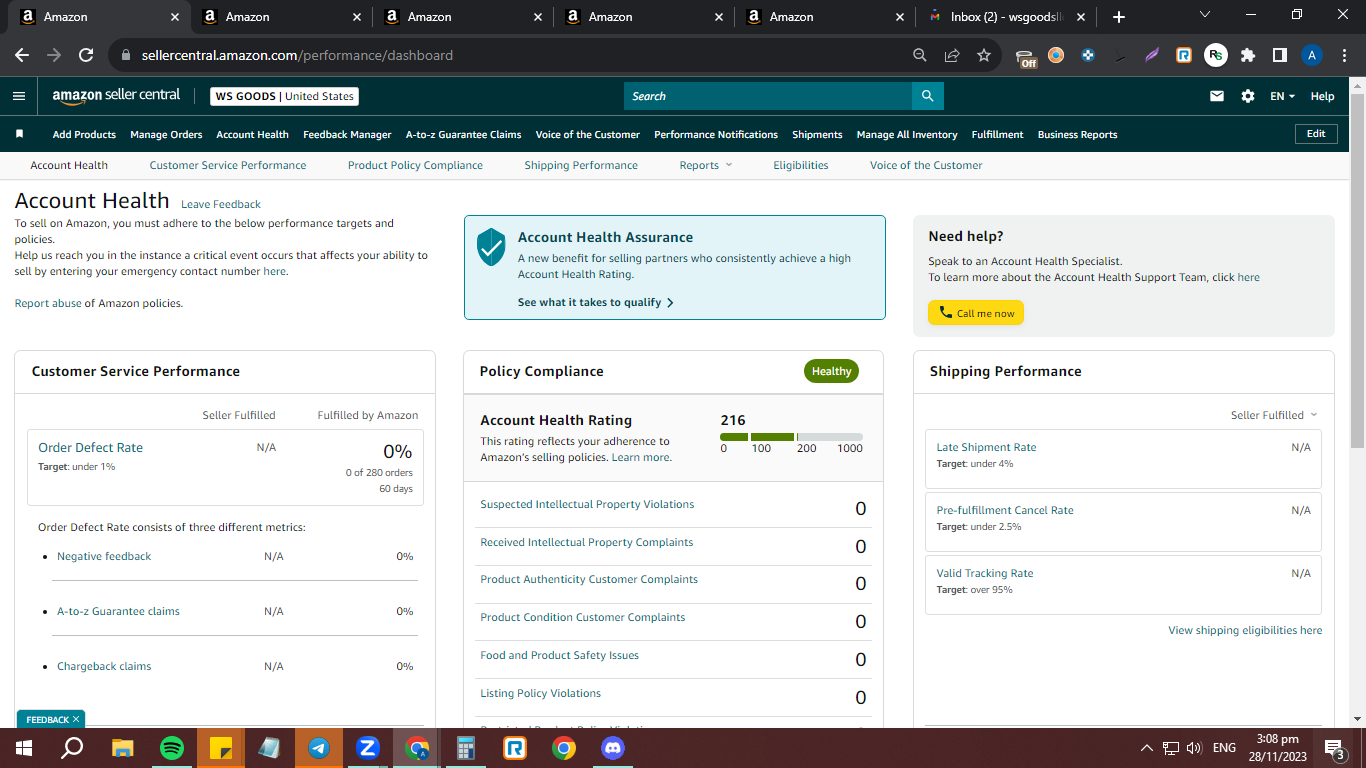Open Business Reports in the navigation bar
This screenshot has width=1366, height=768.
[x=1077, y=134]
